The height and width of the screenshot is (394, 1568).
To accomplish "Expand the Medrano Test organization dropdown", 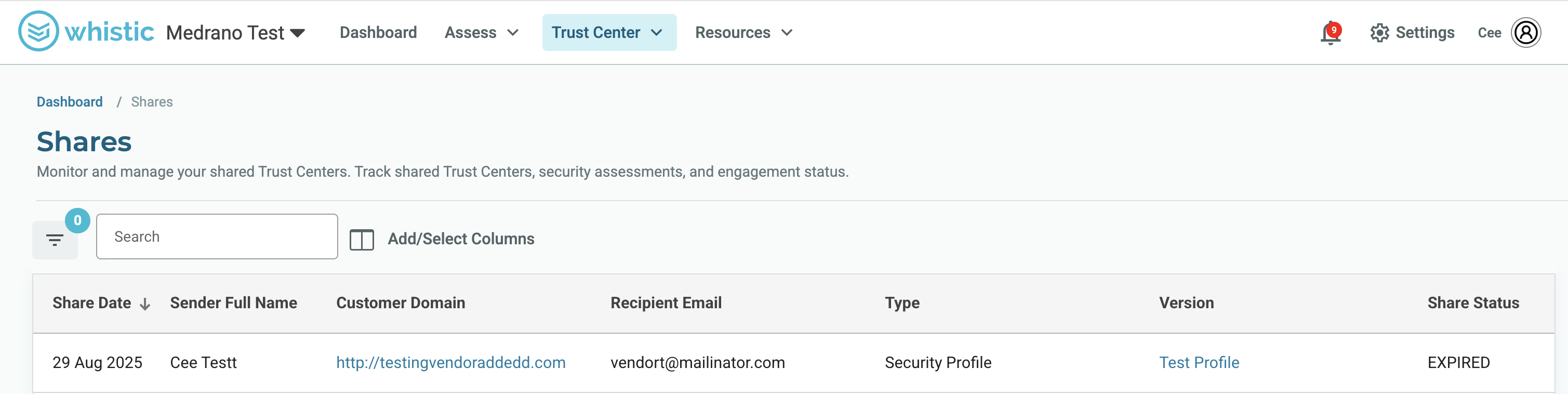I will click(x=235, y=33).
